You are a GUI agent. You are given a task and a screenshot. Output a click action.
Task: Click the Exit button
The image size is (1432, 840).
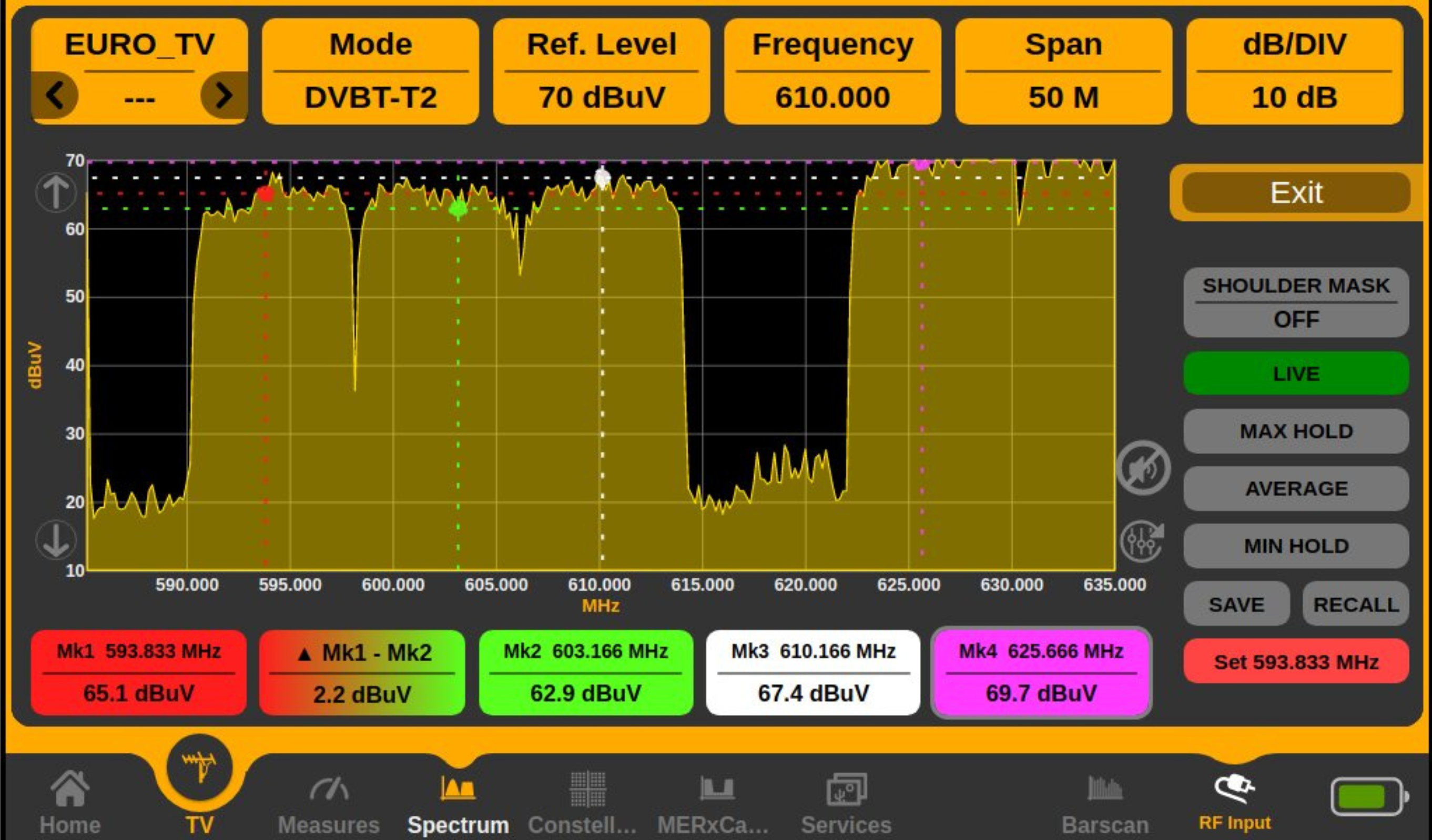pos(1296,192)
